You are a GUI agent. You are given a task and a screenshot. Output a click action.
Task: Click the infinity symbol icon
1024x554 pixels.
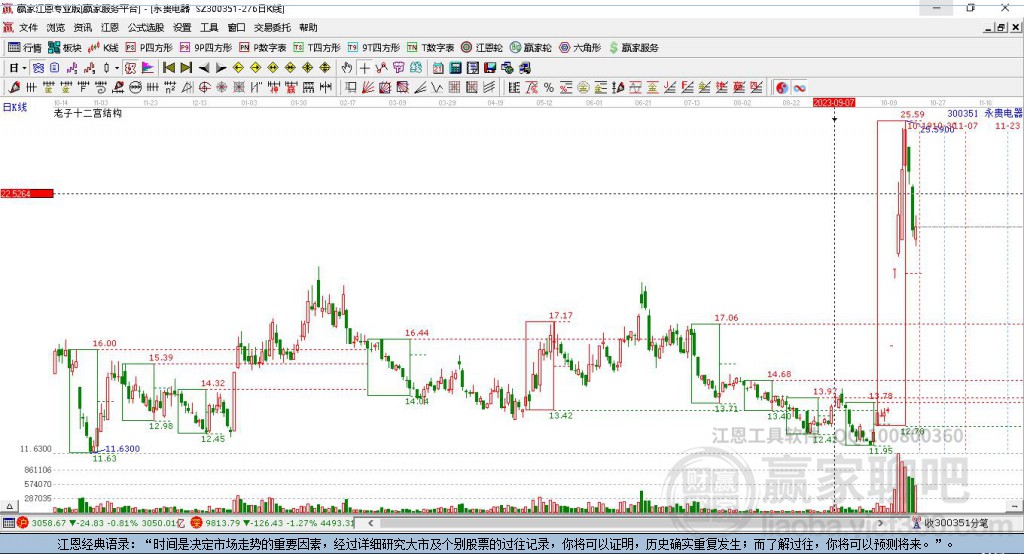tap(799, 88)
